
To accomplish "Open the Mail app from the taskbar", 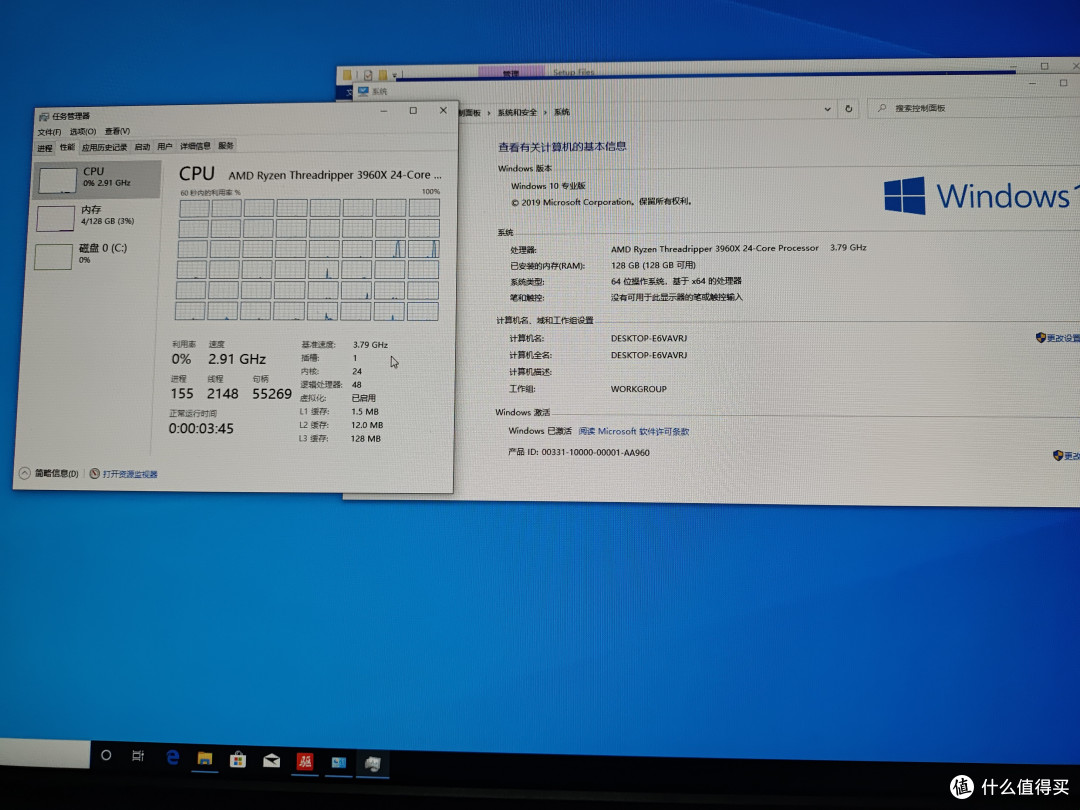I will click(271, 760).
